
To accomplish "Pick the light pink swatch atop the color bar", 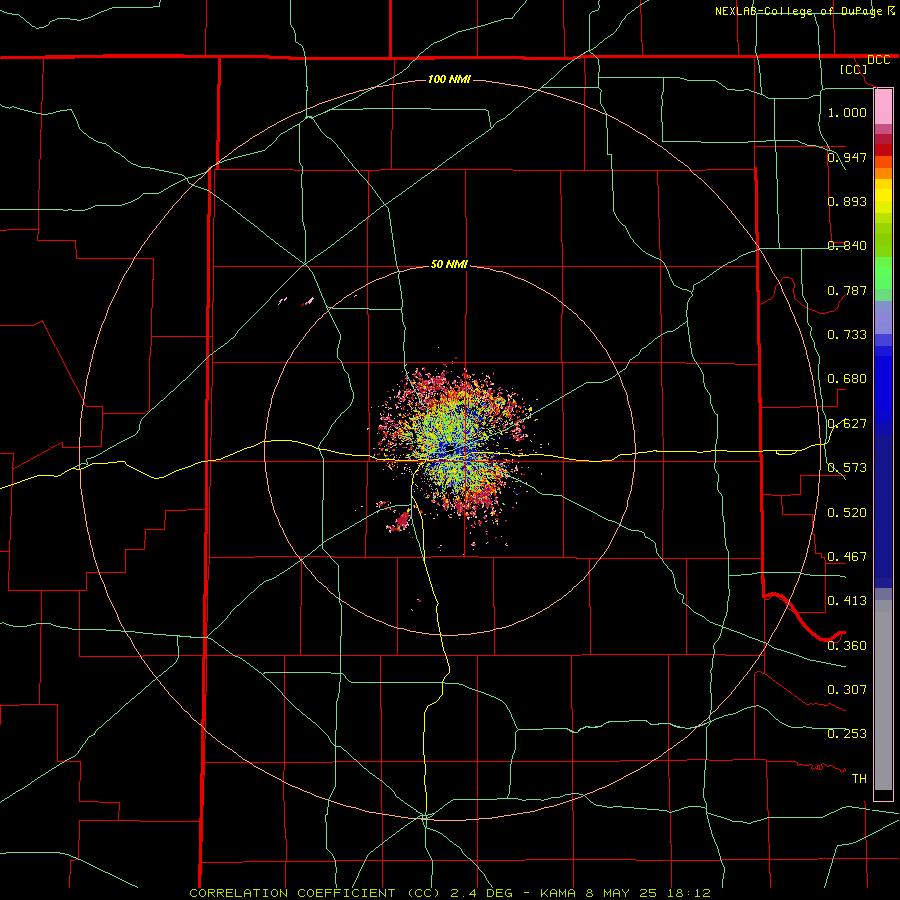I will [883, 106].
